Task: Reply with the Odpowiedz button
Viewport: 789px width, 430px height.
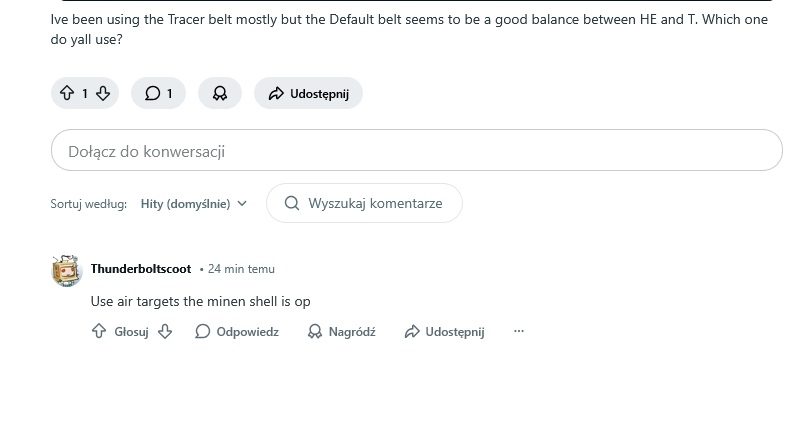Action: (x=237, y=331)
